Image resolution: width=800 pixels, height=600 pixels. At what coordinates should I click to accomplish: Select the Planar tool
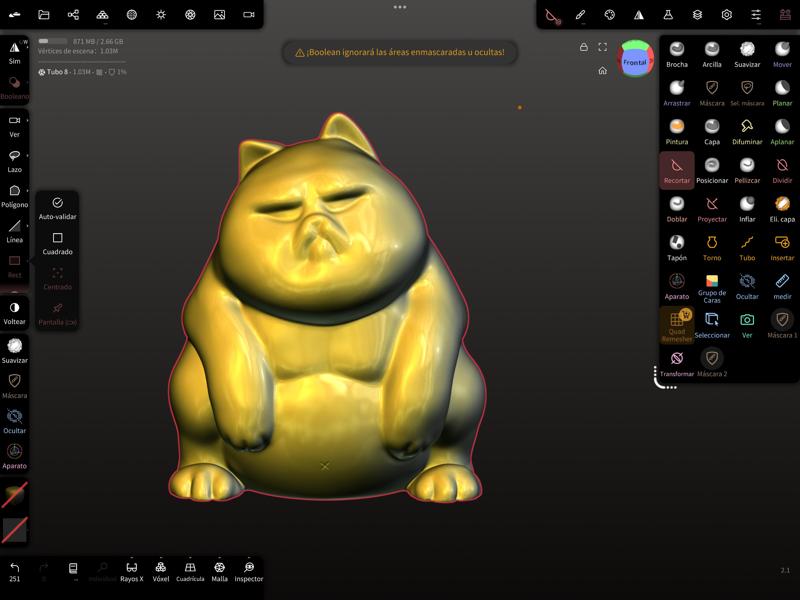click(x=782, y=93)
